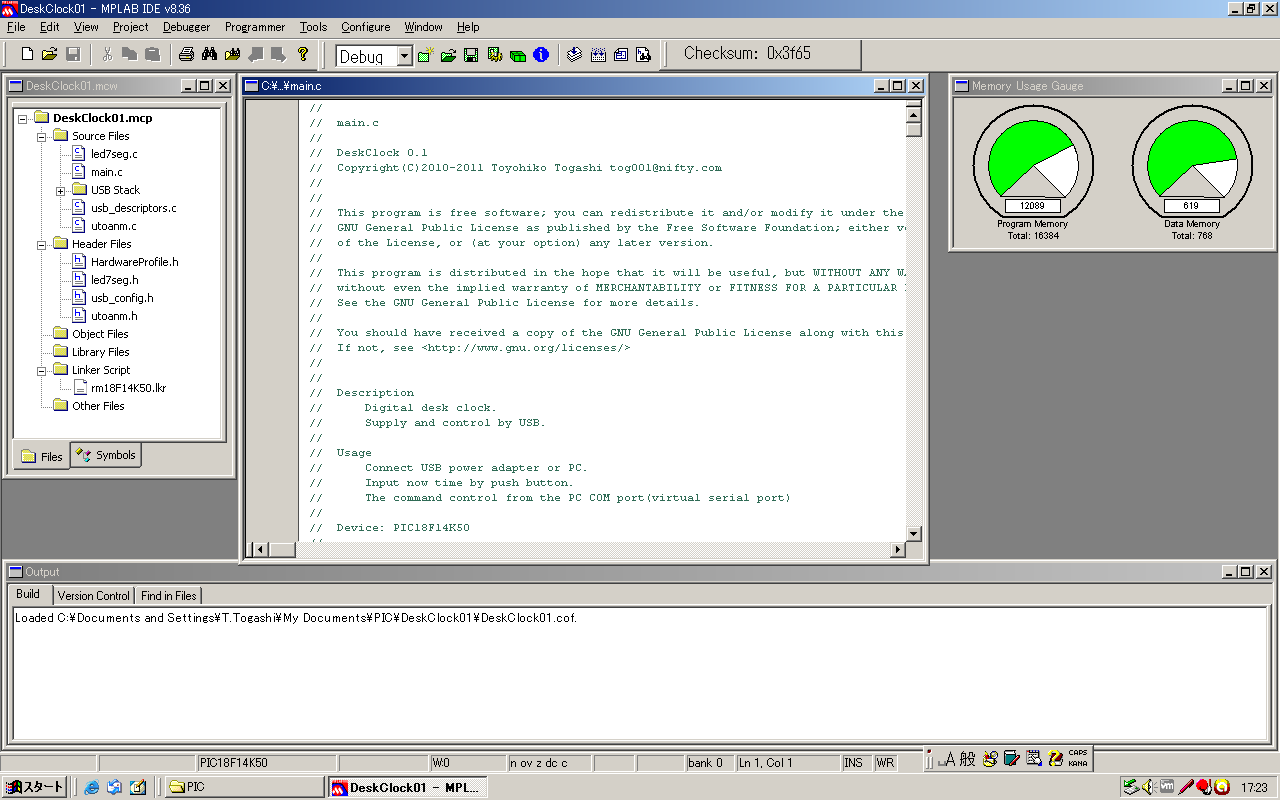1280x800 pixels.
Task: Click the Windows Start button
Action: point(34,787)
